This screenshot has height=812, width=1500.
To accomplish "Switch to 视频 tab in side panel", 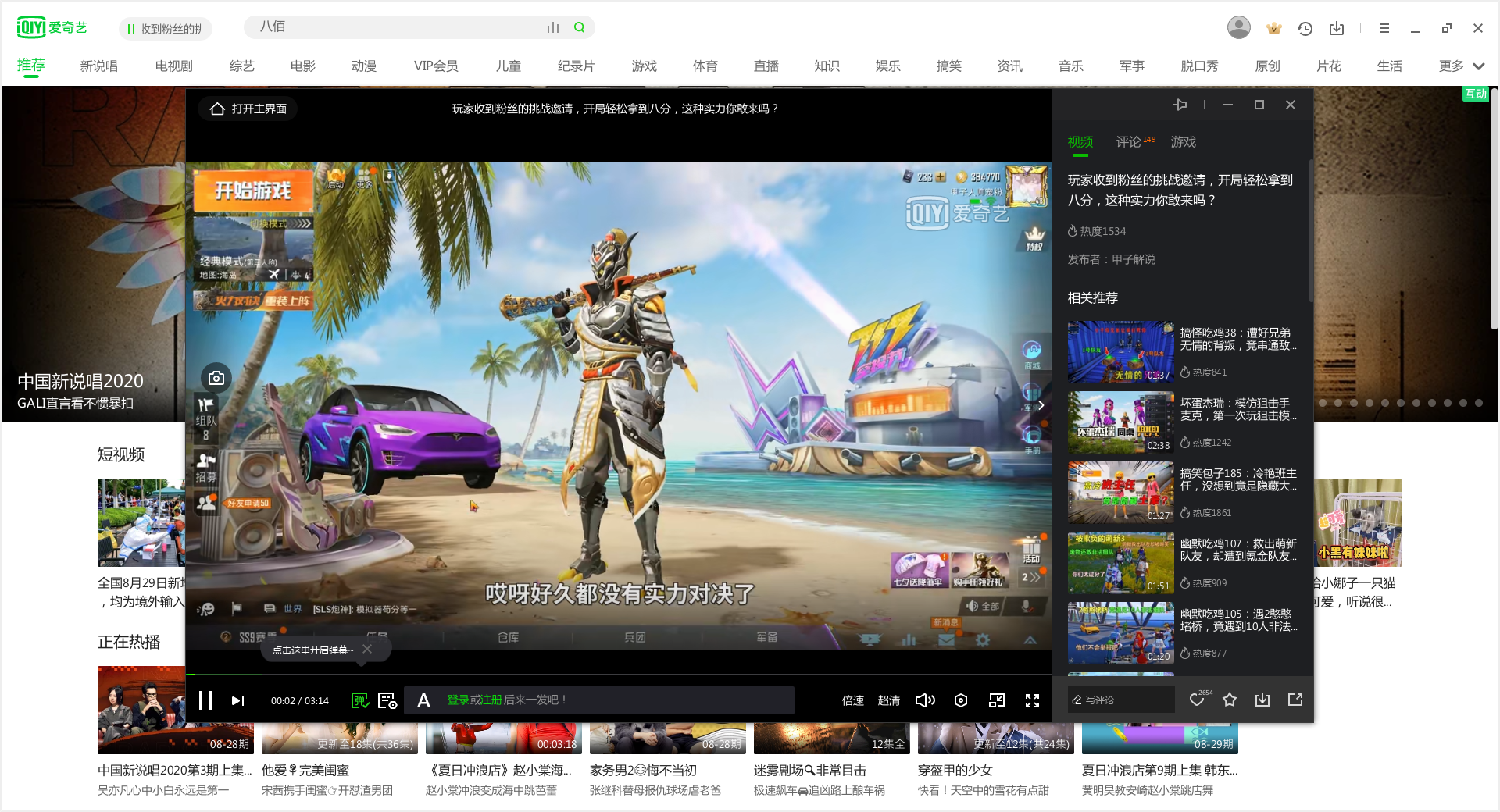I will 1080,141.
